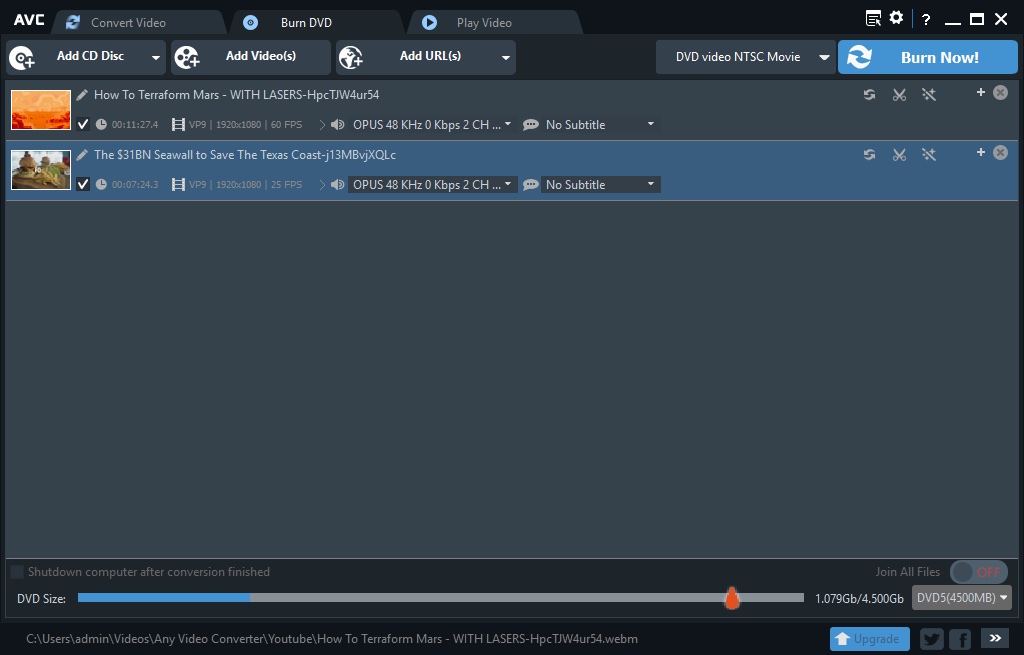The width and height of the screenshot is (1024, 655).
Task: Remove the Terraform Mars video with its X icon
Action: tap(1000, 91)
